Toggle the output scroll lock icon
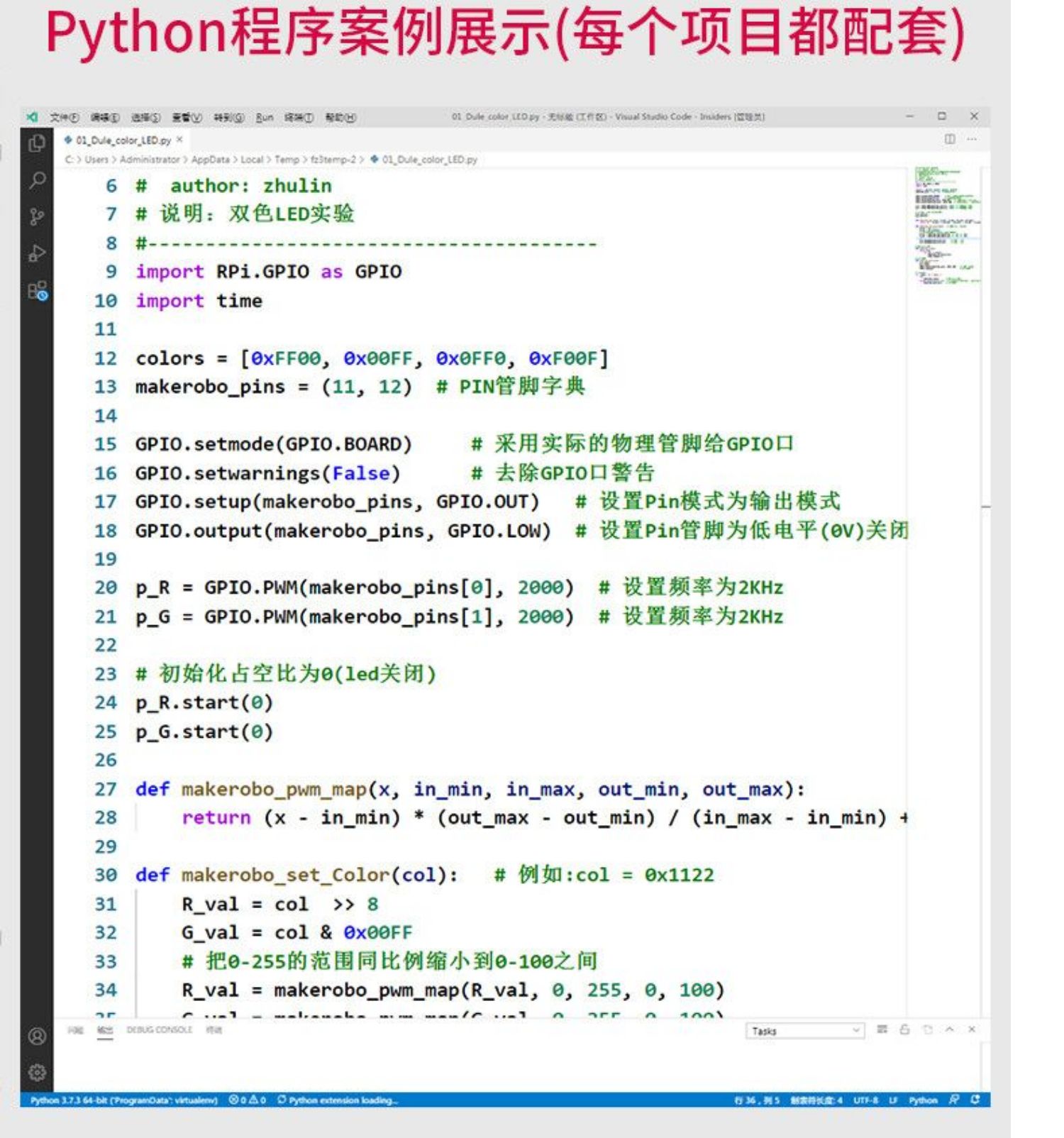 point(904,1029)
